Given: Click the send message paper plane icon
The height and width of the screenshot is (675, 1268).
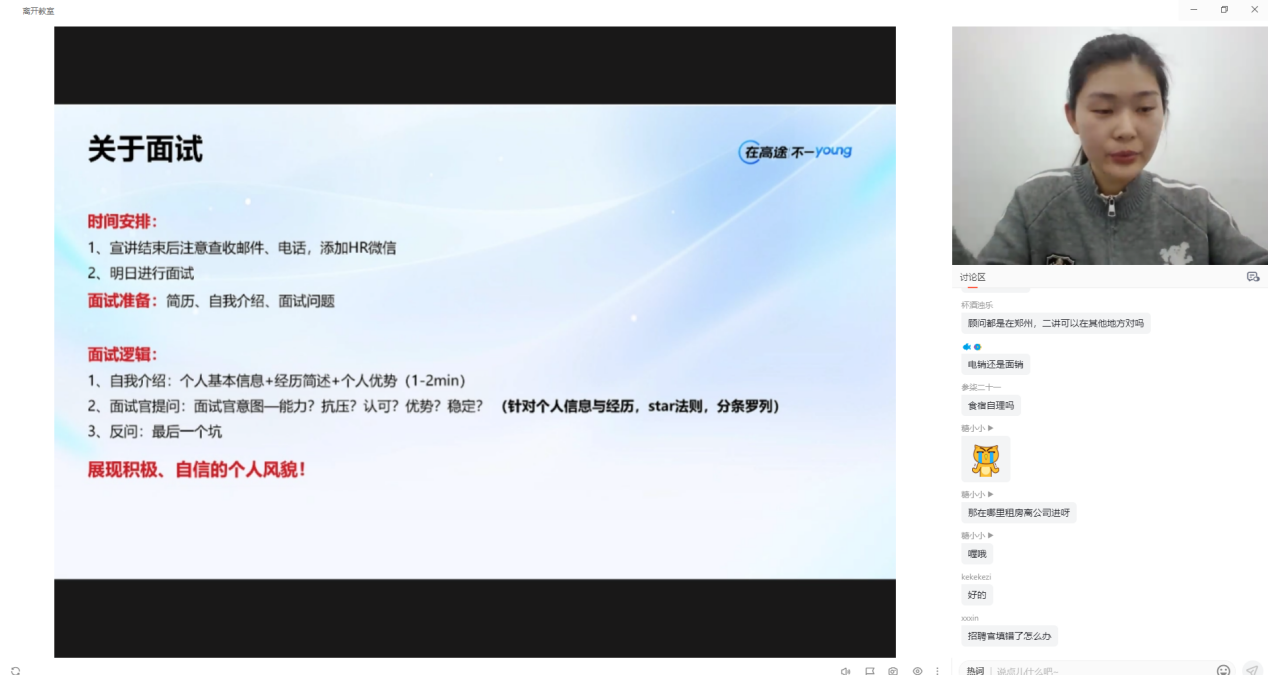Looking at the screenshot, I should point(1251,670).
